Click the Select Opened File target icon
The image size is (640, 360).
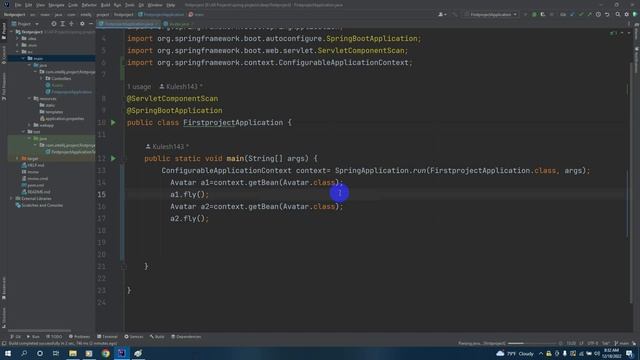coord(53,24)
